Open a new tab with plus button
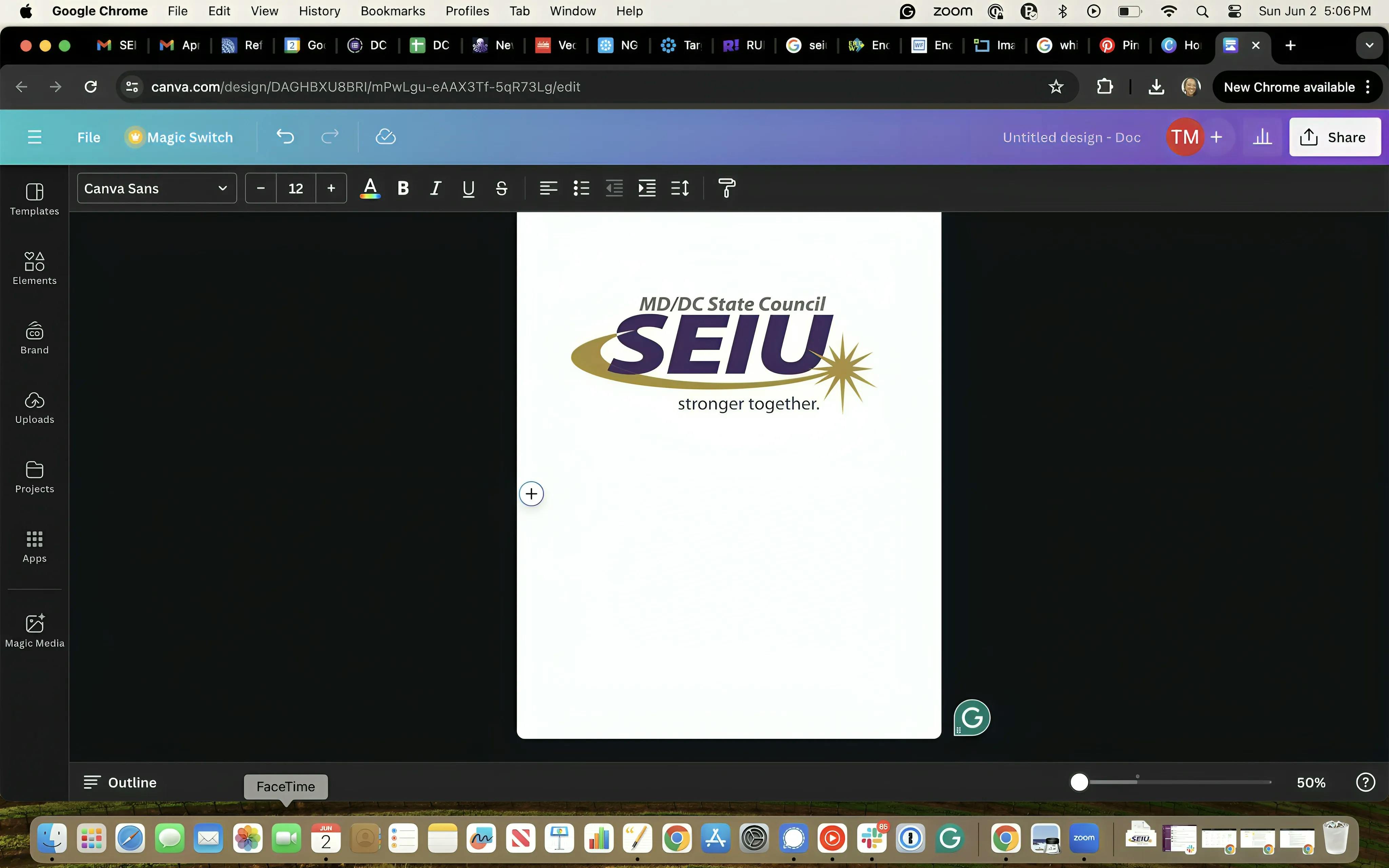 point(1290,45)
